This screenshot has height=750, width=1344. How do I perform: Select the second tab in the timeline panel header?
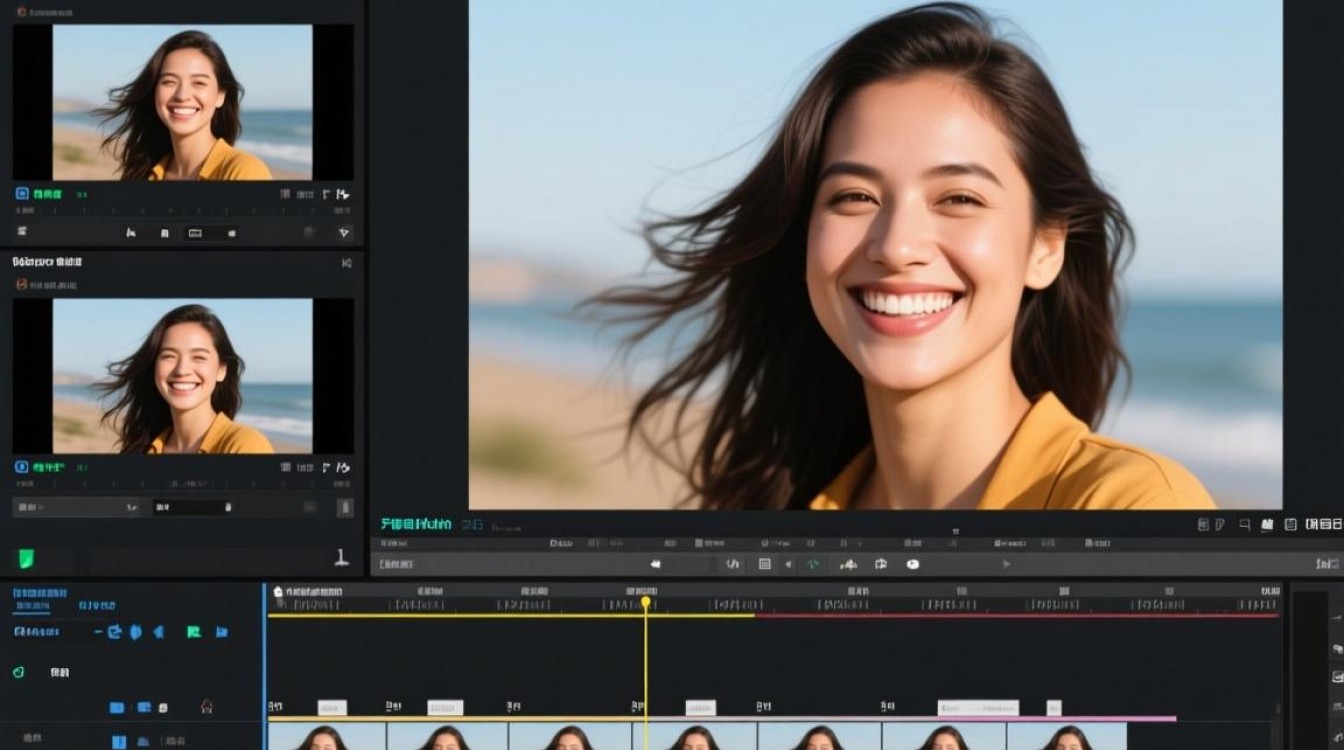[x=97, y=606]
